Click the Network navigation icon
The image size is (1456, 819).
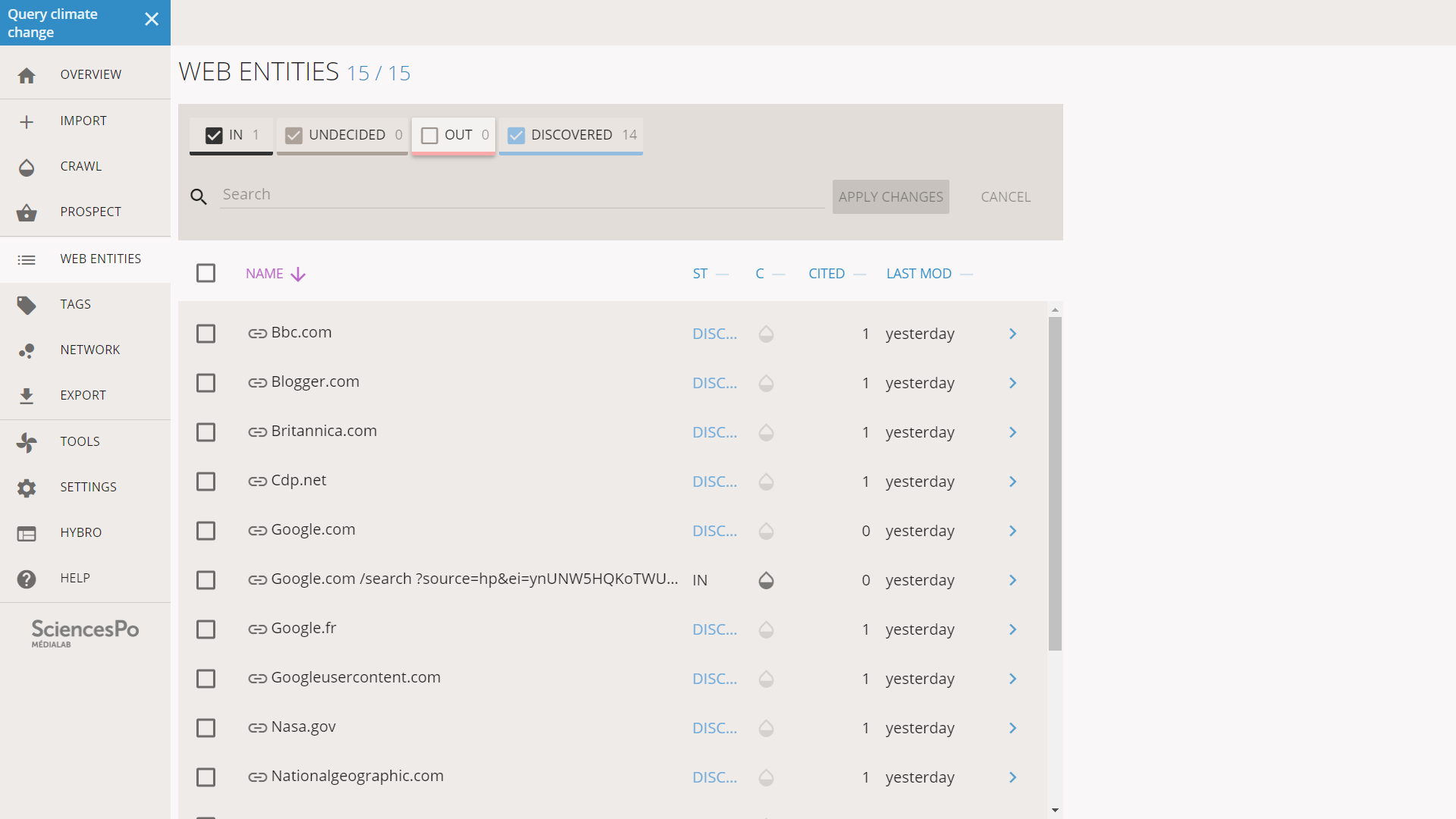click(27, 350)
